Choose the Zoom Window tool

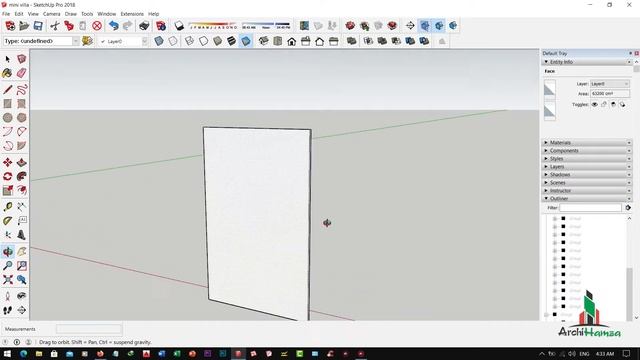(x=22, y=266)
